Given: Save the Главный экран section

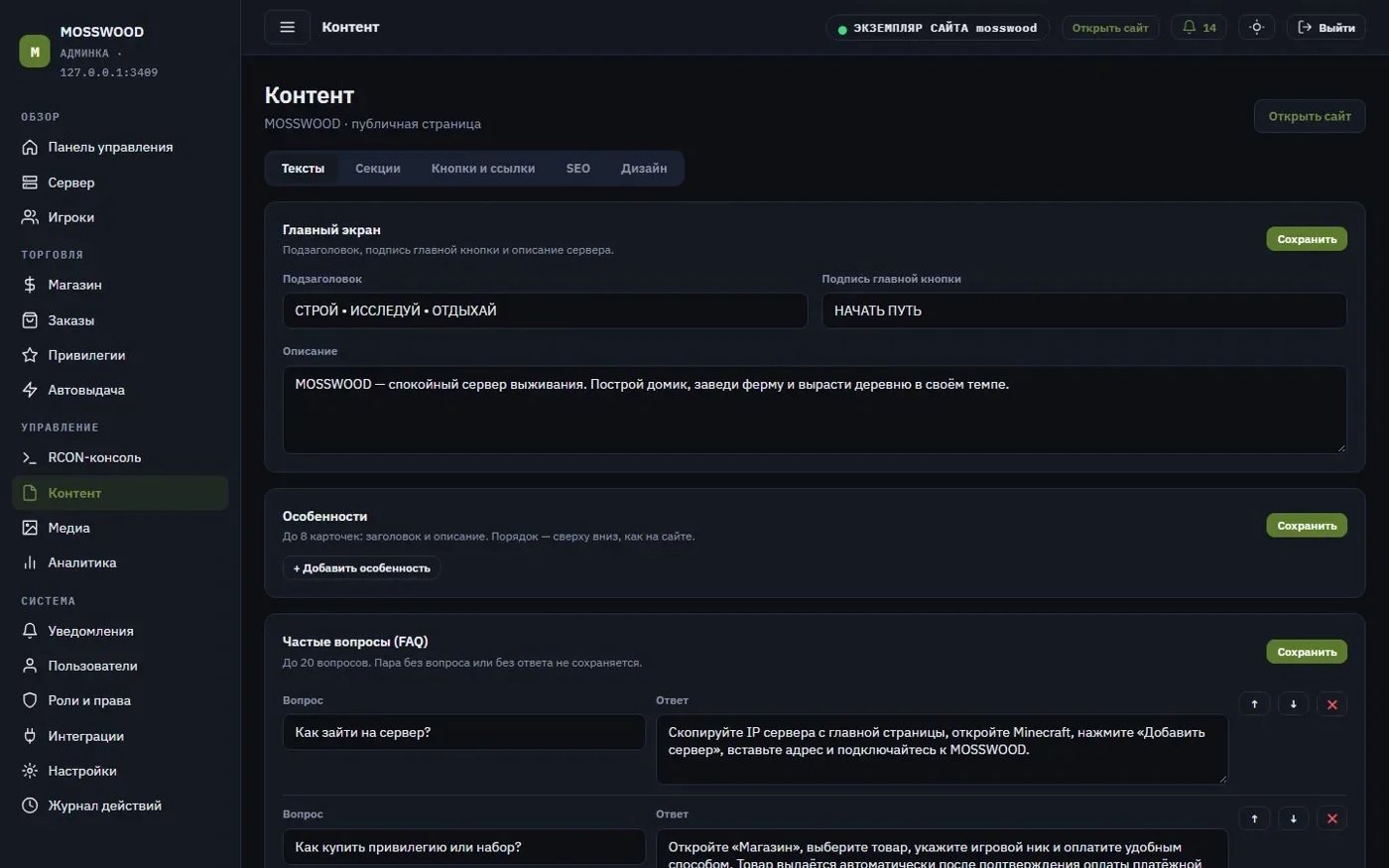Looking at the screenshot, I should point(1307,239).
